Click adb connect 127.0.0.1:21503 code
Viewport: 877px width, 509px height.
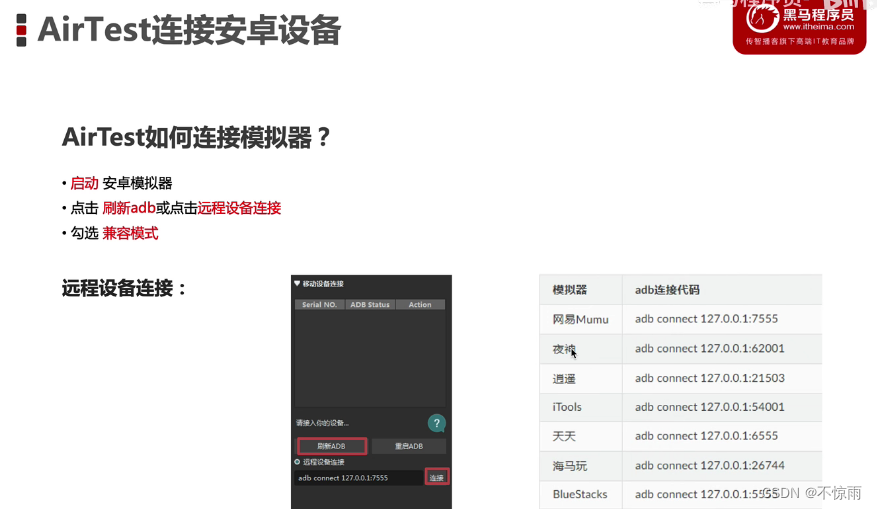pos(710,378)
